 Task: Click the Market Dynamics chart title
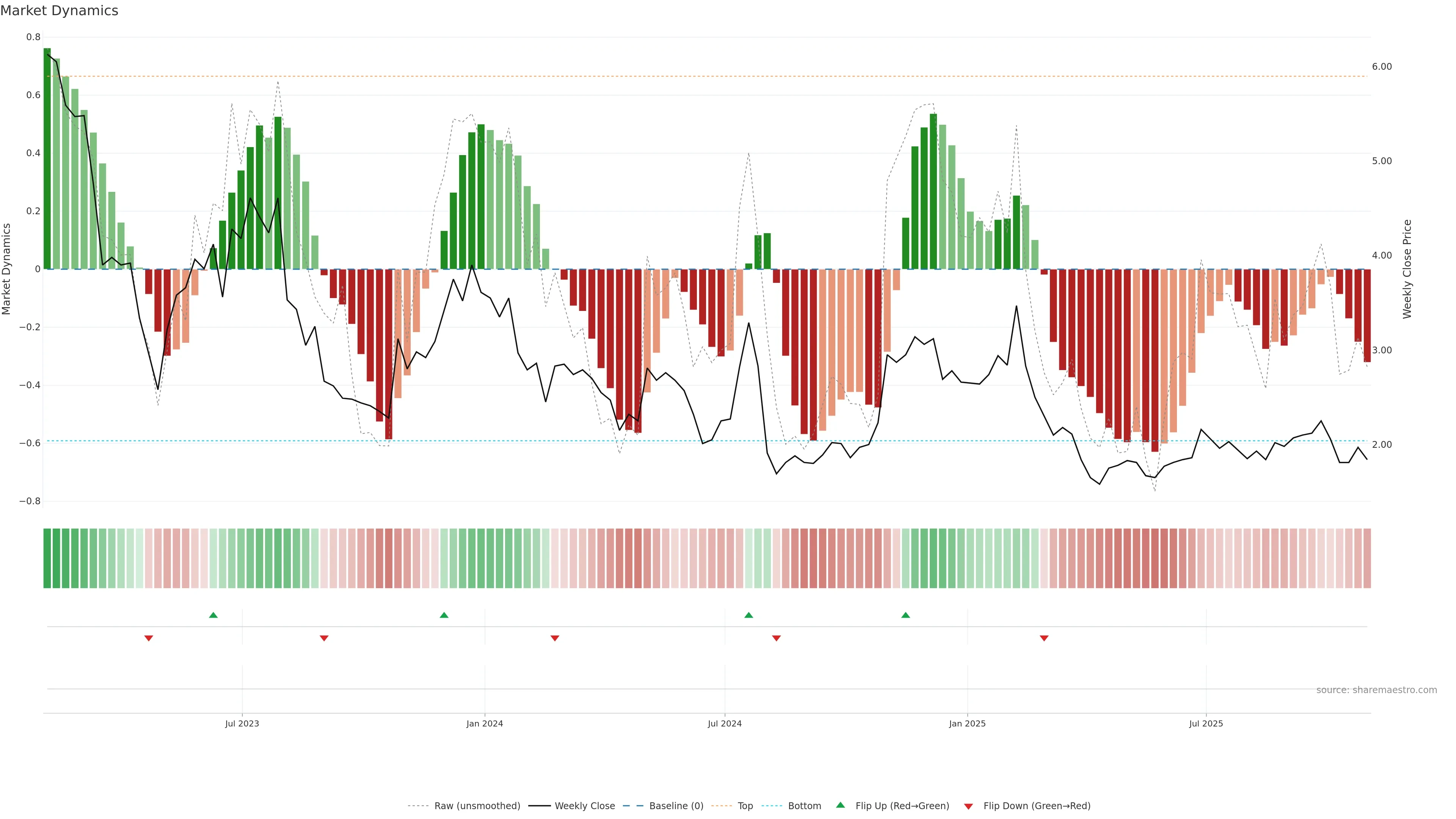[60, 11]
